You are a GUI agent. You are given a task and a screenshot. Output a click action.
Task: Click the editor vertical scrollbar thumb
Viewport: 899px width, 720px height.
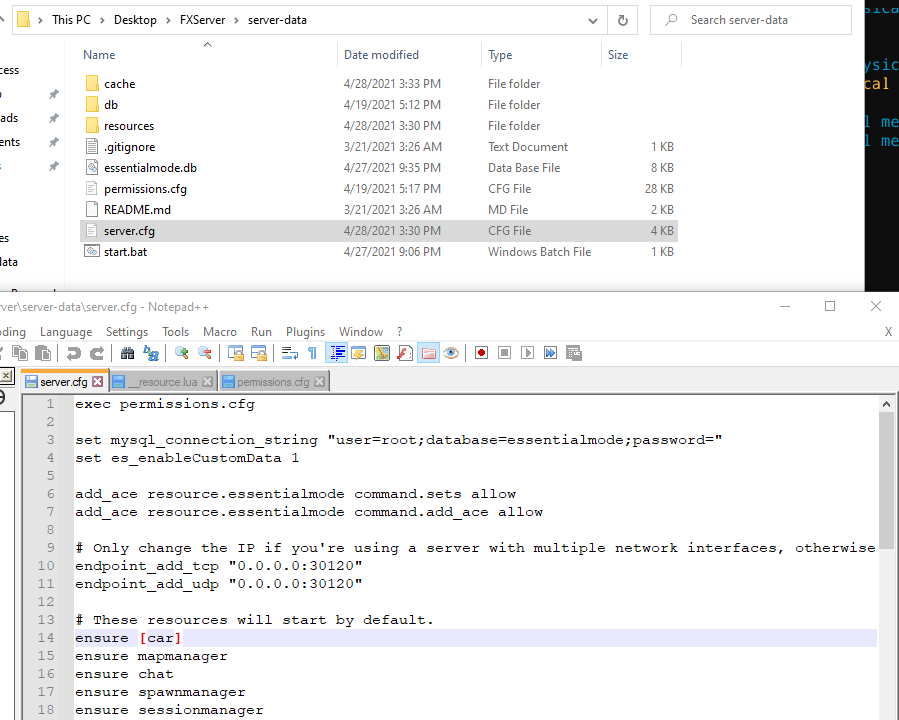click(886, 480)
